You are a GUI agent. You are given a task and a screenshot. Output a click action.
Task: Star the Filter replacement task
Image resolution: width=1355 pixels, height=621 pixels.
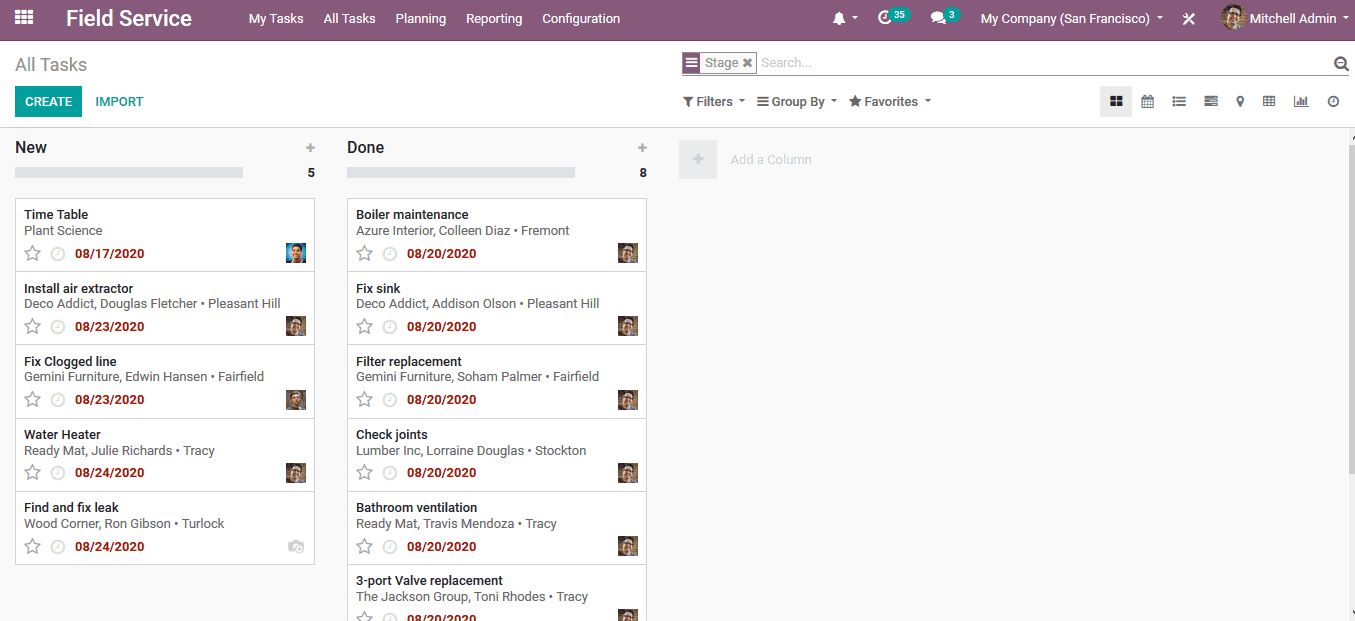click(365, 399)
